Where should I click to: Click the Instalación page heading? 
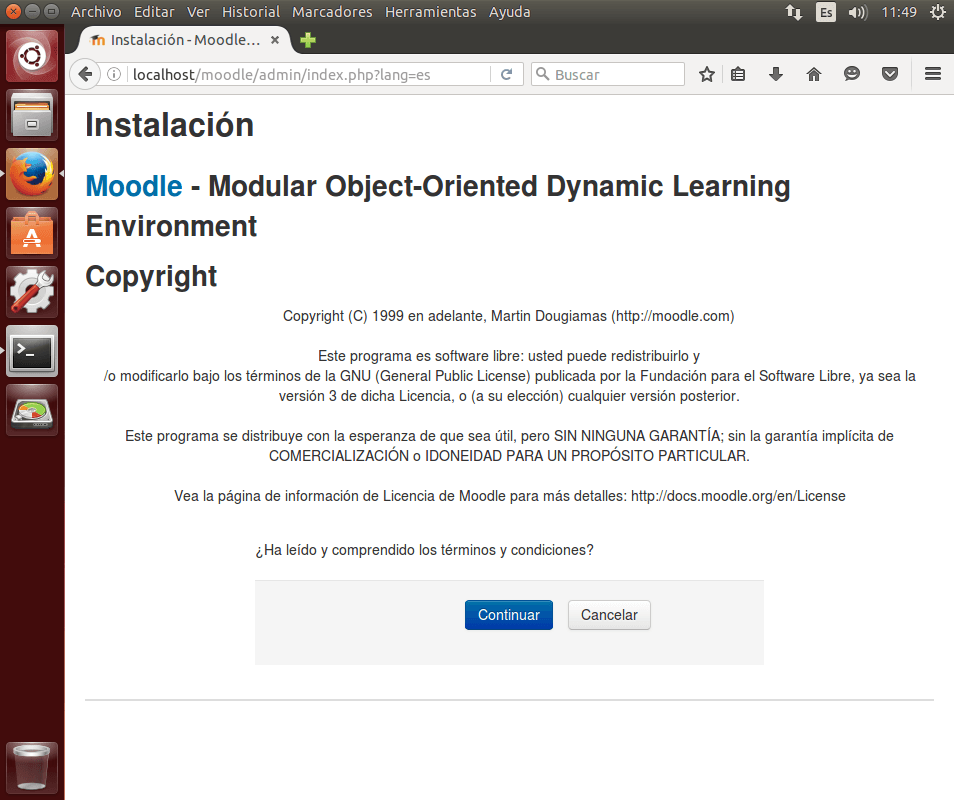pos(170,125)
